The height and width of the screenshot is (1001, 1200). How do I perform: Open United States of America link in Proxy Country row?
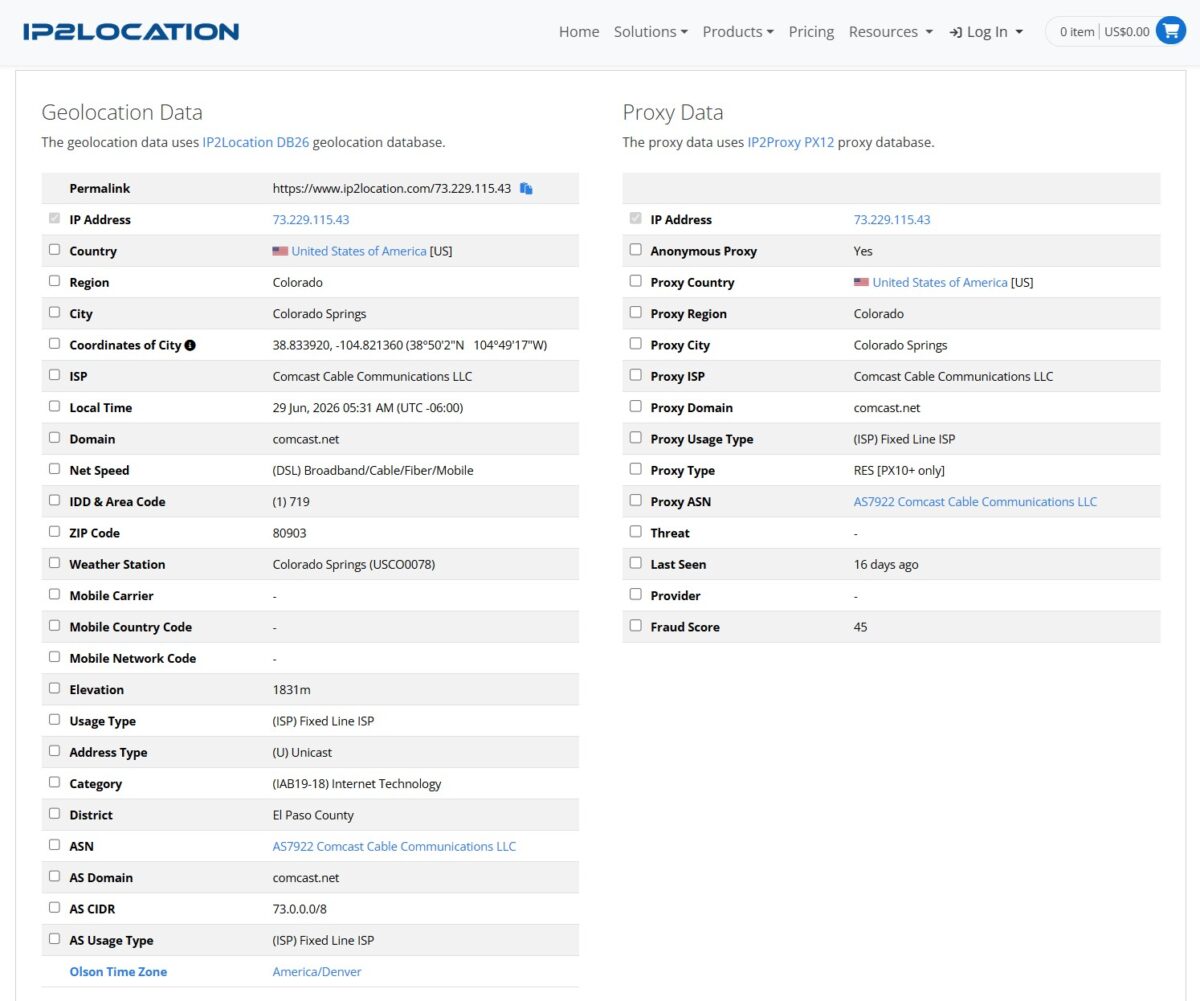click(940, 282)
